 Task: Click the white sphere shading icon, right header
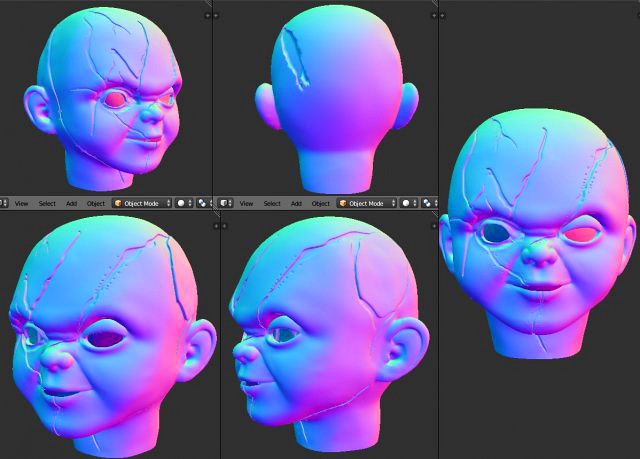tap(406, 203)
